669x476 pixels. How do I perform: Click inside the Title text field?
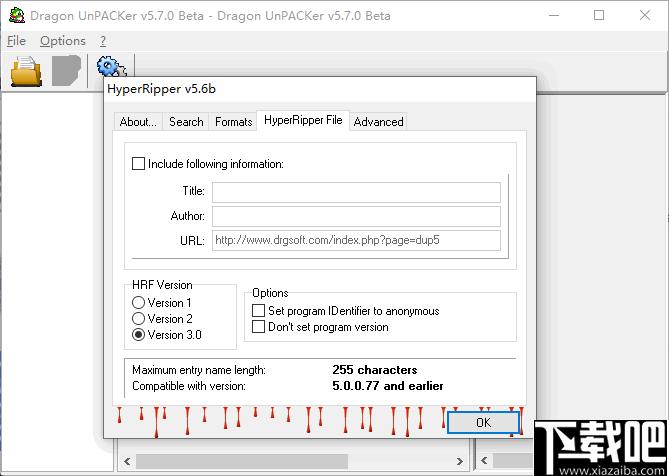click(356, 192)
